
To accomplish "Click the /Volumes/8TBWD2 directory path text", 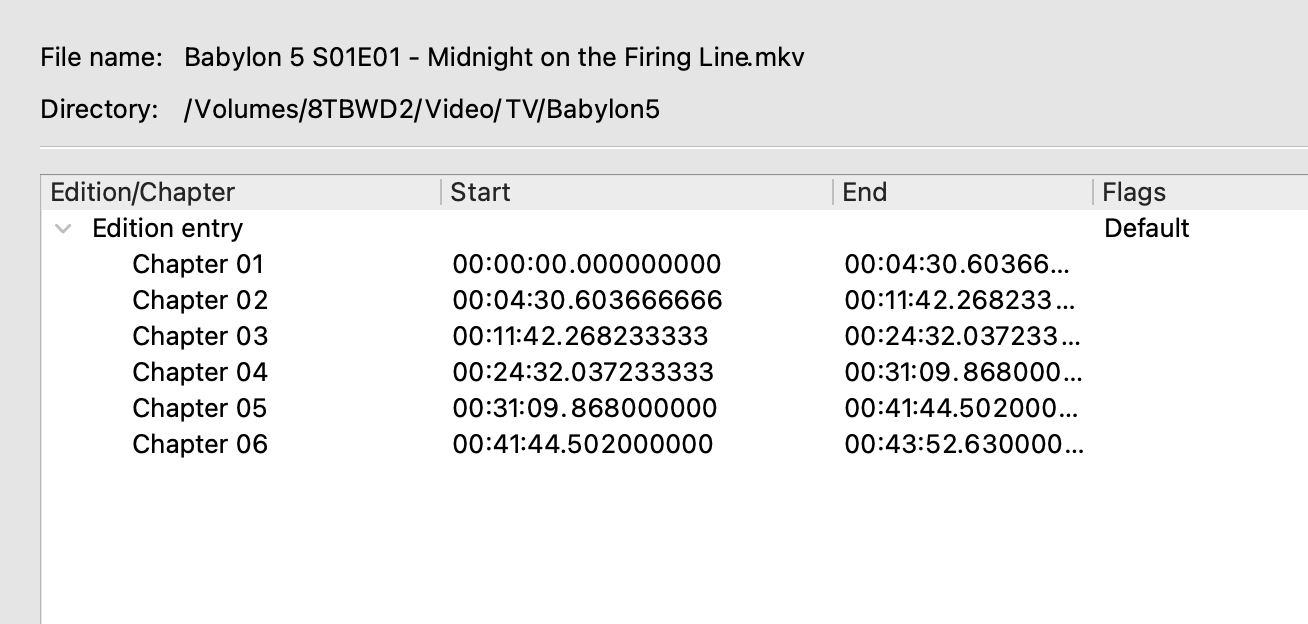I will click(421, 110).
